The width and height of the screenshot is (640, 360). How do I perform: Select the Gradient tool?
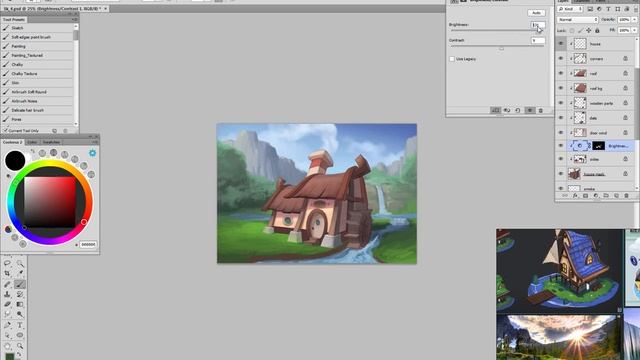click(x=20, y=304)
